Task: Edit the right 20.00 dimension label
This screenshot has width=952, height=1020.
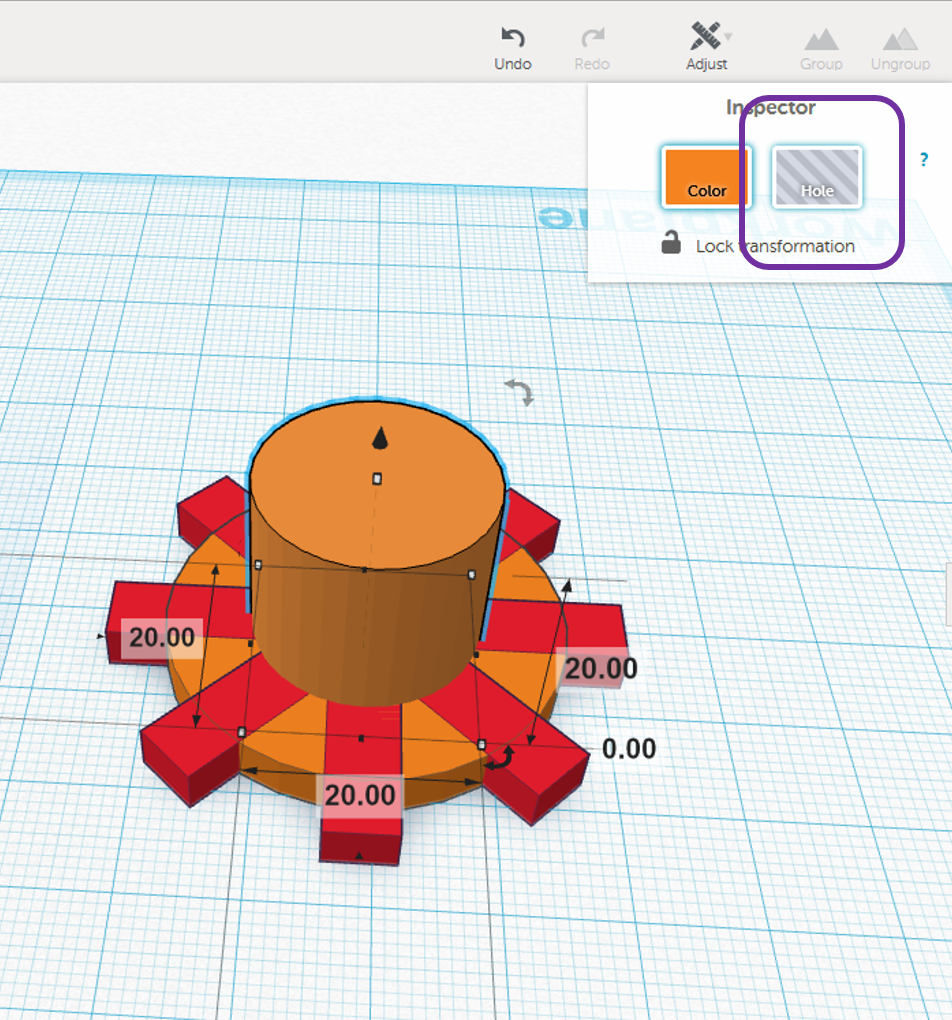Action: [x=600, y=668]
